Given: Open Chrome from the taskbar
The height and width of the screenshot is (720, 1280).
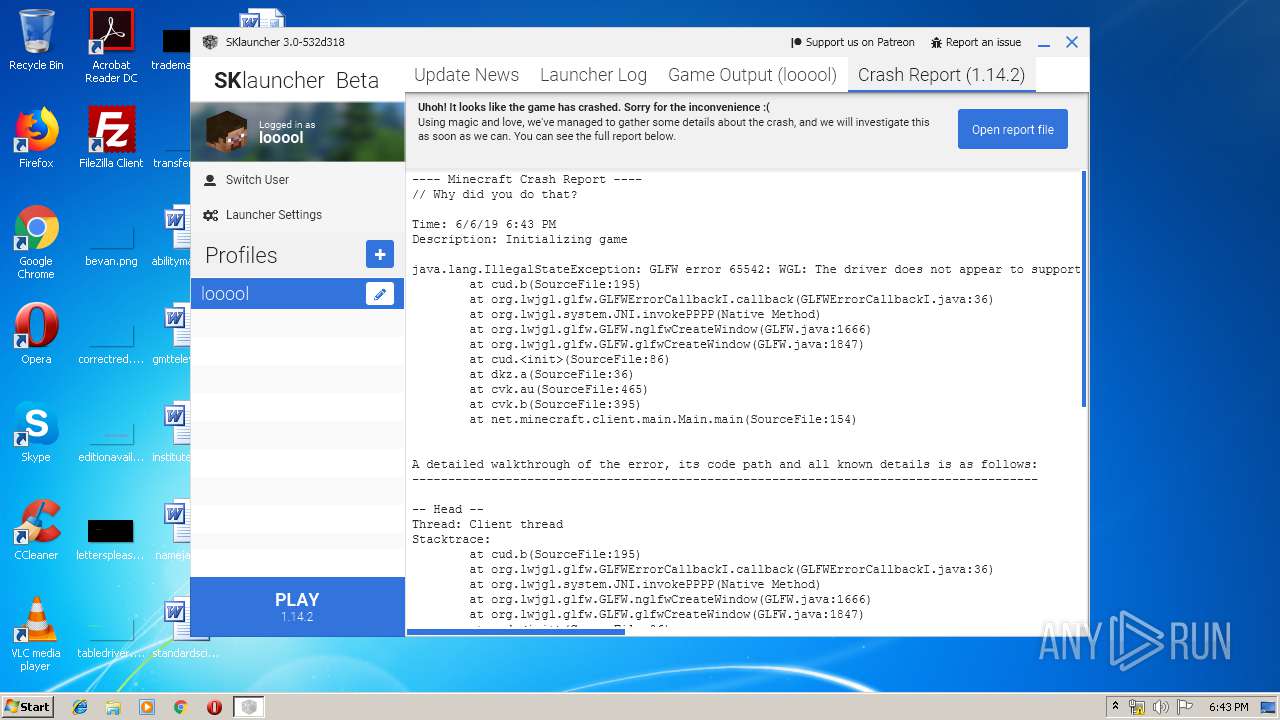Looking at the screenshot, I should pyautogui.click(x=181, y=707).
